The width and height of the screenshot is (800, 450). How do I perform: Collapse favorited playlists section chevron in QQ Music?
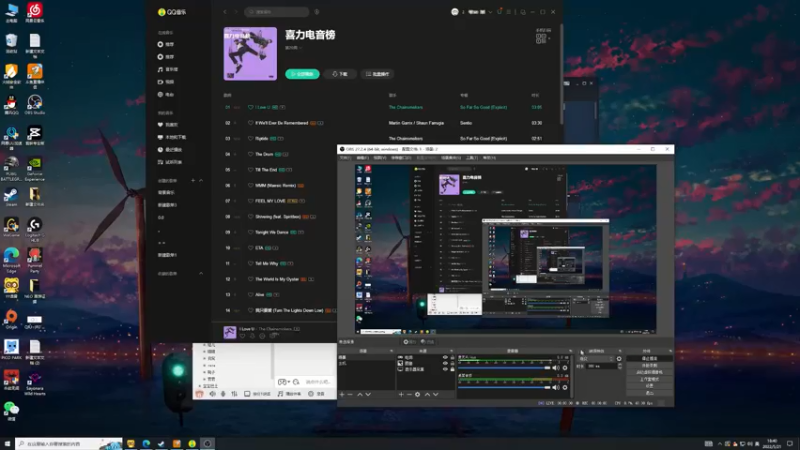tap(201, 273)
